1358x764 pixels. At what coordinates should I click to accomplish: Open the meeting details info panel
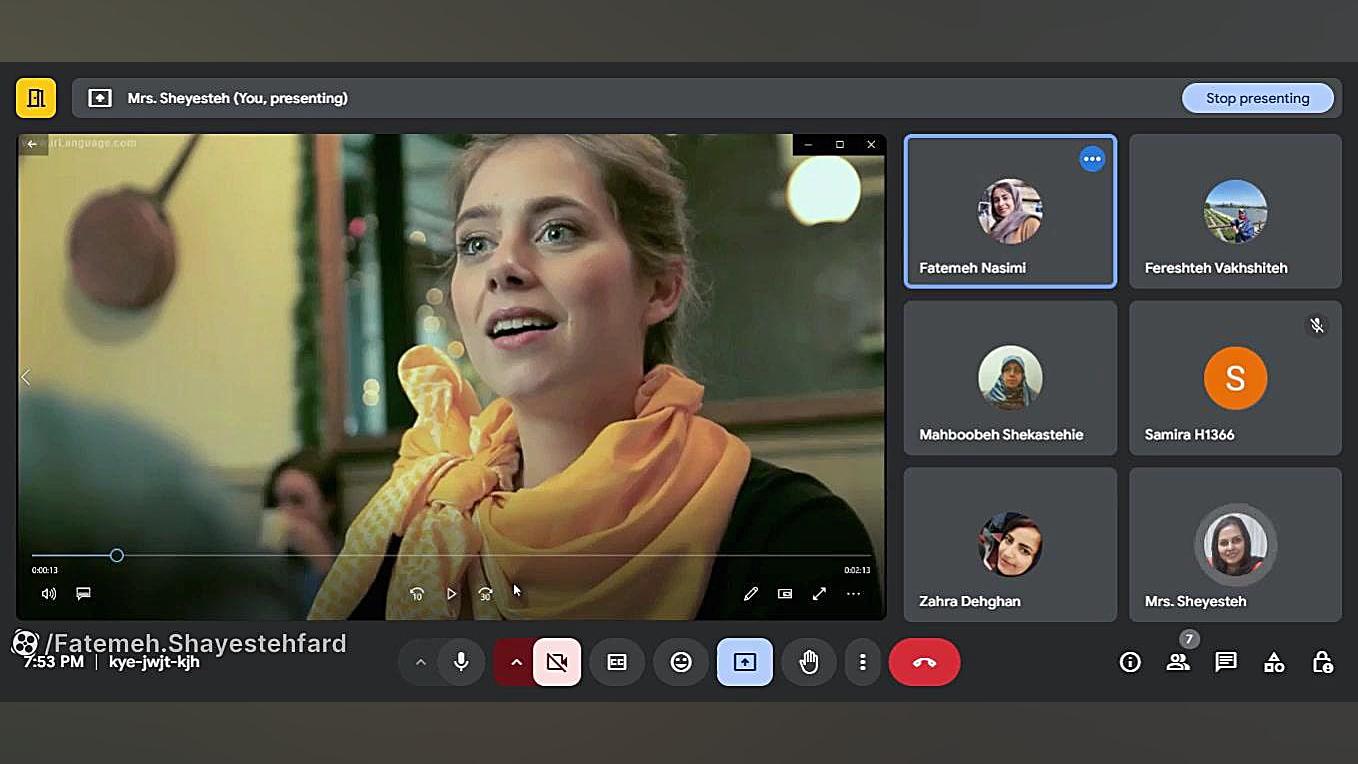1130,662
